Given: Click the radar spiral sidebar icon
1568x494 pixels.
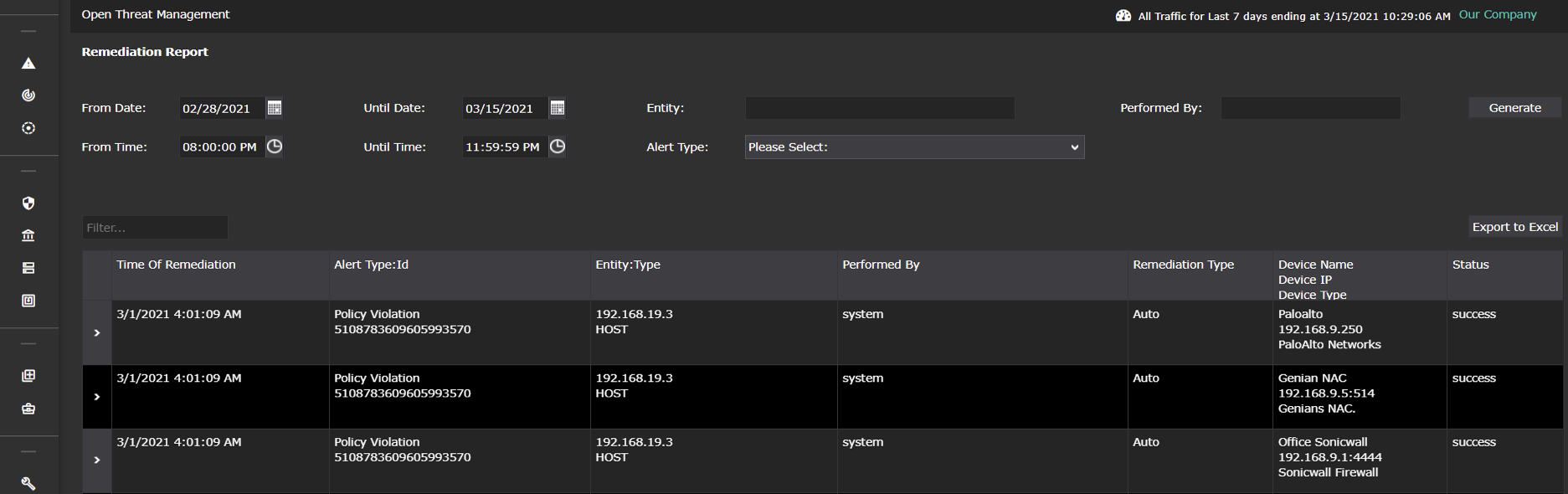Looking at the screenshot, I should 28,95.
